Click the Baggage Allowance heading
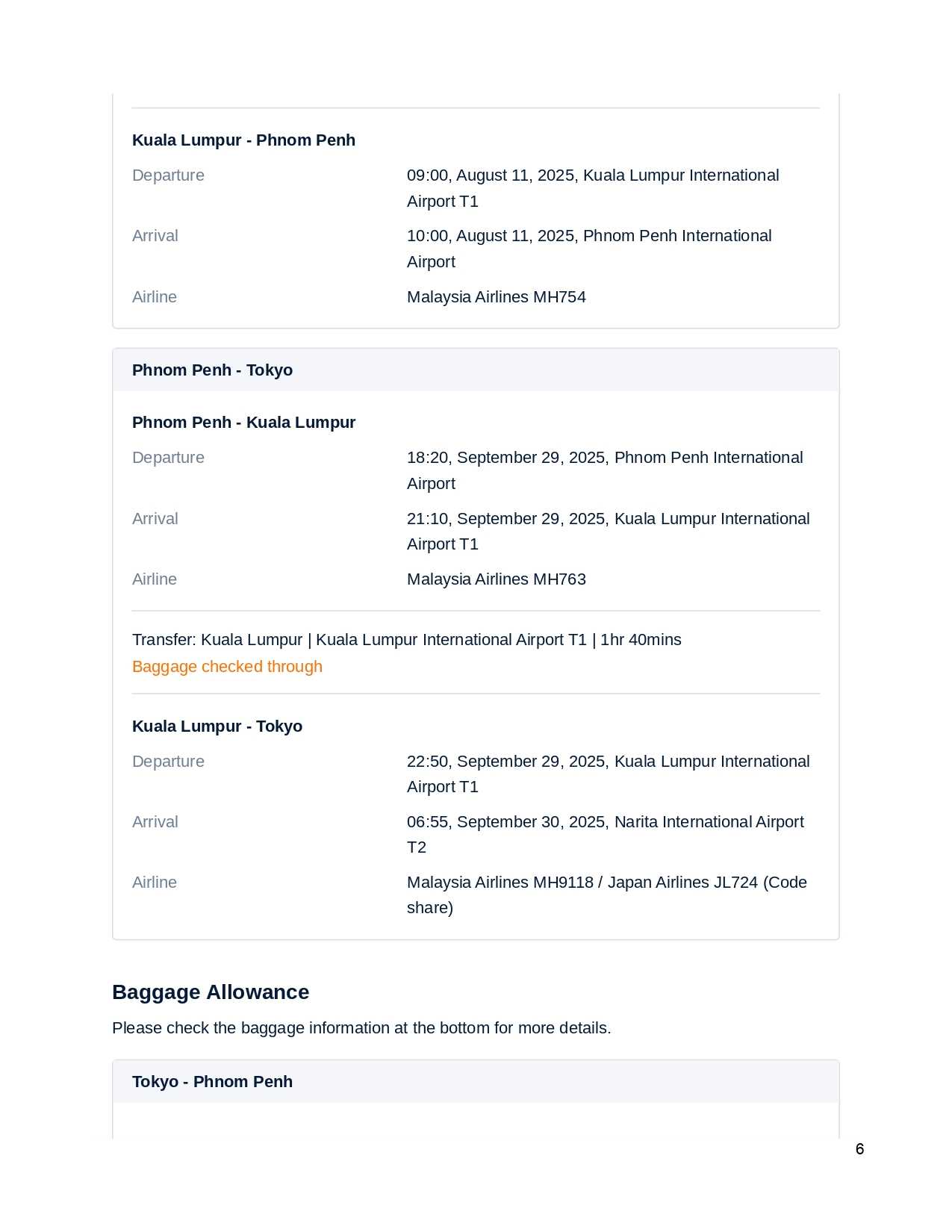The height and width of the screenshot is (1232, 952). click(x=211, y=992)
